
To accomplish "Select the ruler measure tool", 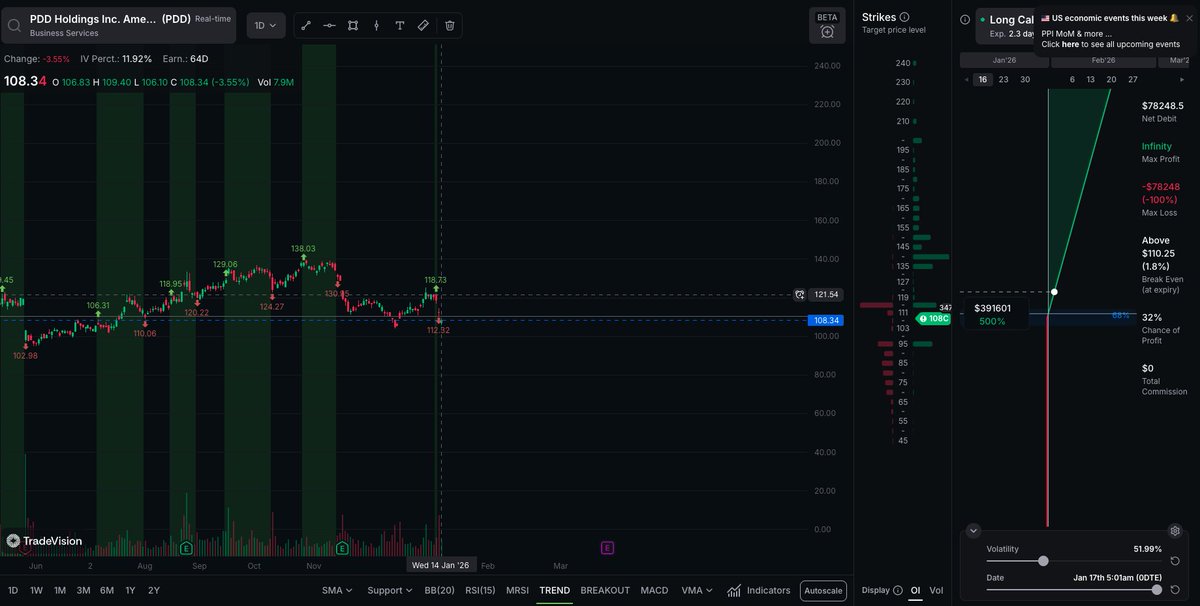I will click(424, 25).
